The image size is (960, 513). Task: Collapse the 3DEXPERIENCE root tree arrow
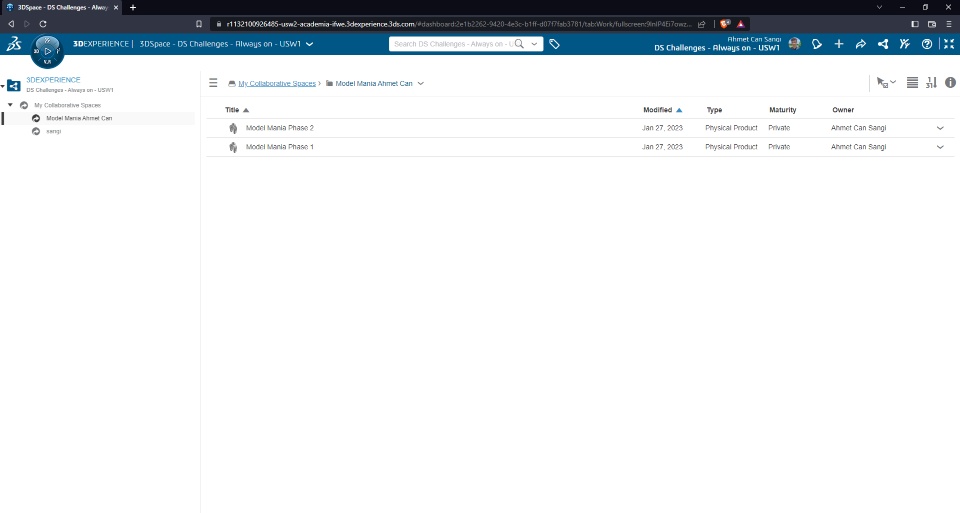coord(2,86)
